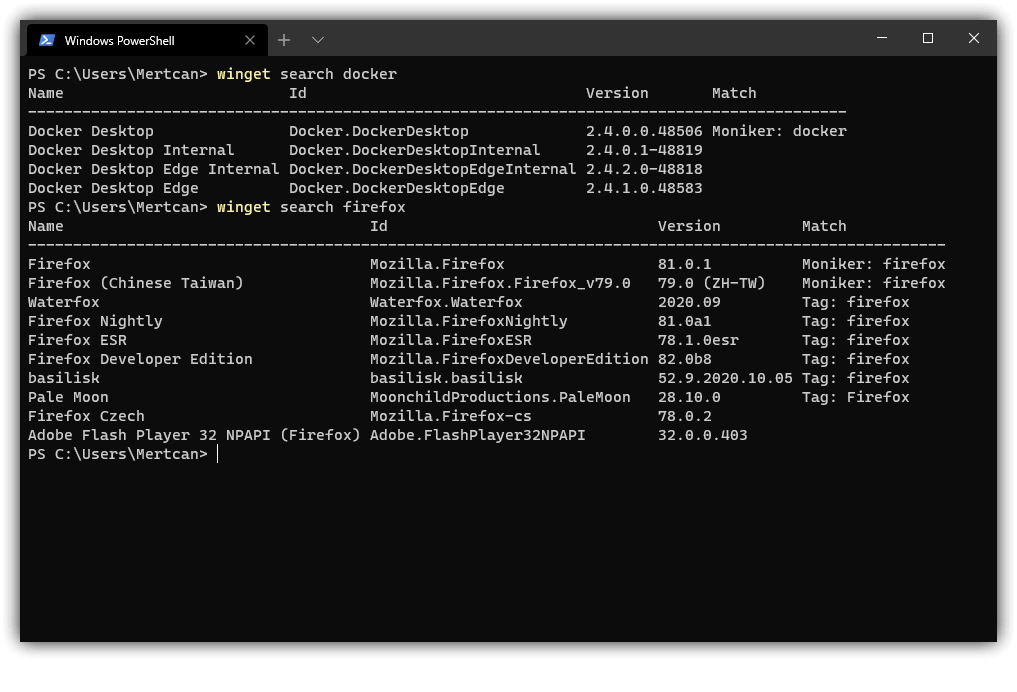
Task: Close the Windows PowerShell tab
Action: 250,40
